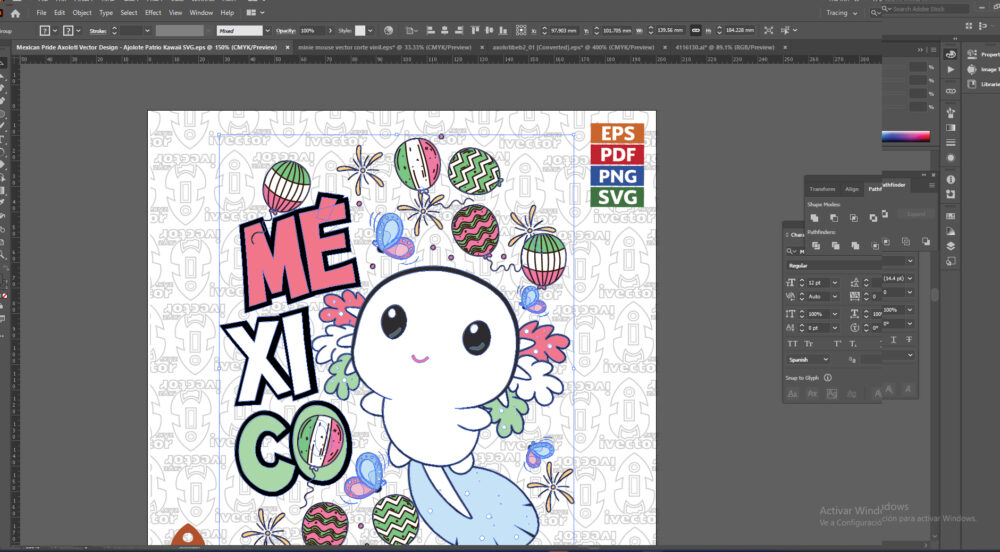Click horizontal align left icon
1000x552 pixels.
point(431,30)
